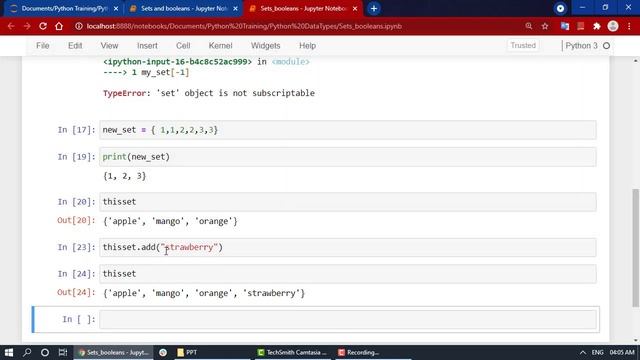Select the thisset cell In [20]
The height and width of the screenshot is (360, 640).
(x=348, y=202)
